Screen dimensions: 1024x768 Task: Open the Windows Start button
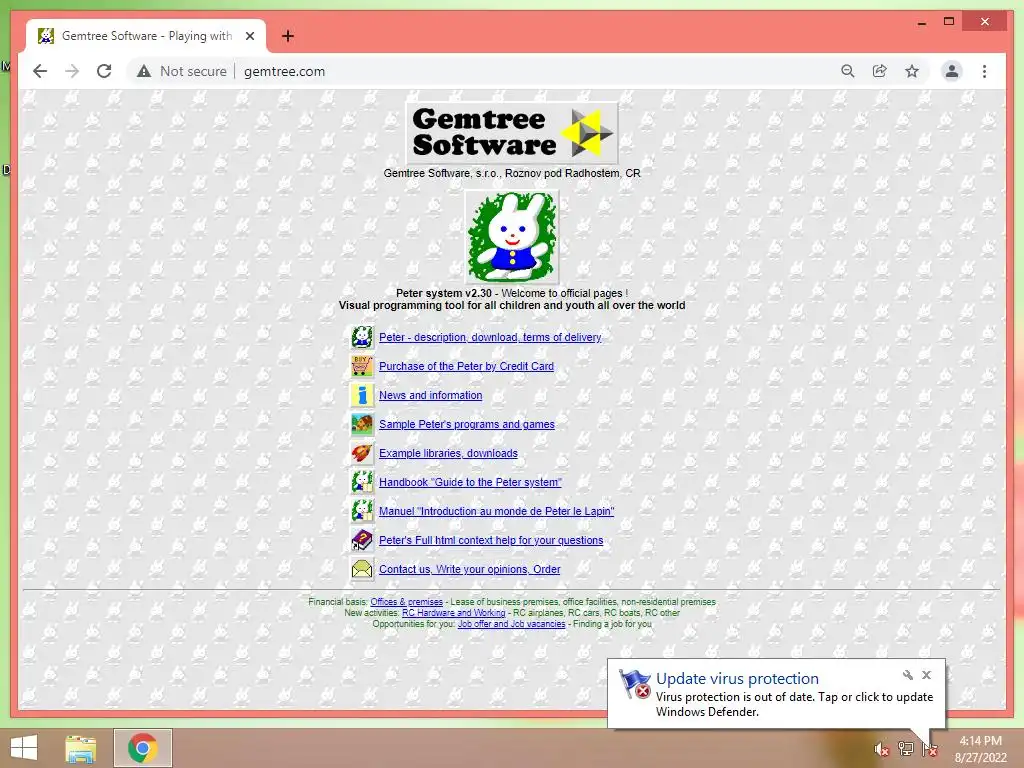24,748
